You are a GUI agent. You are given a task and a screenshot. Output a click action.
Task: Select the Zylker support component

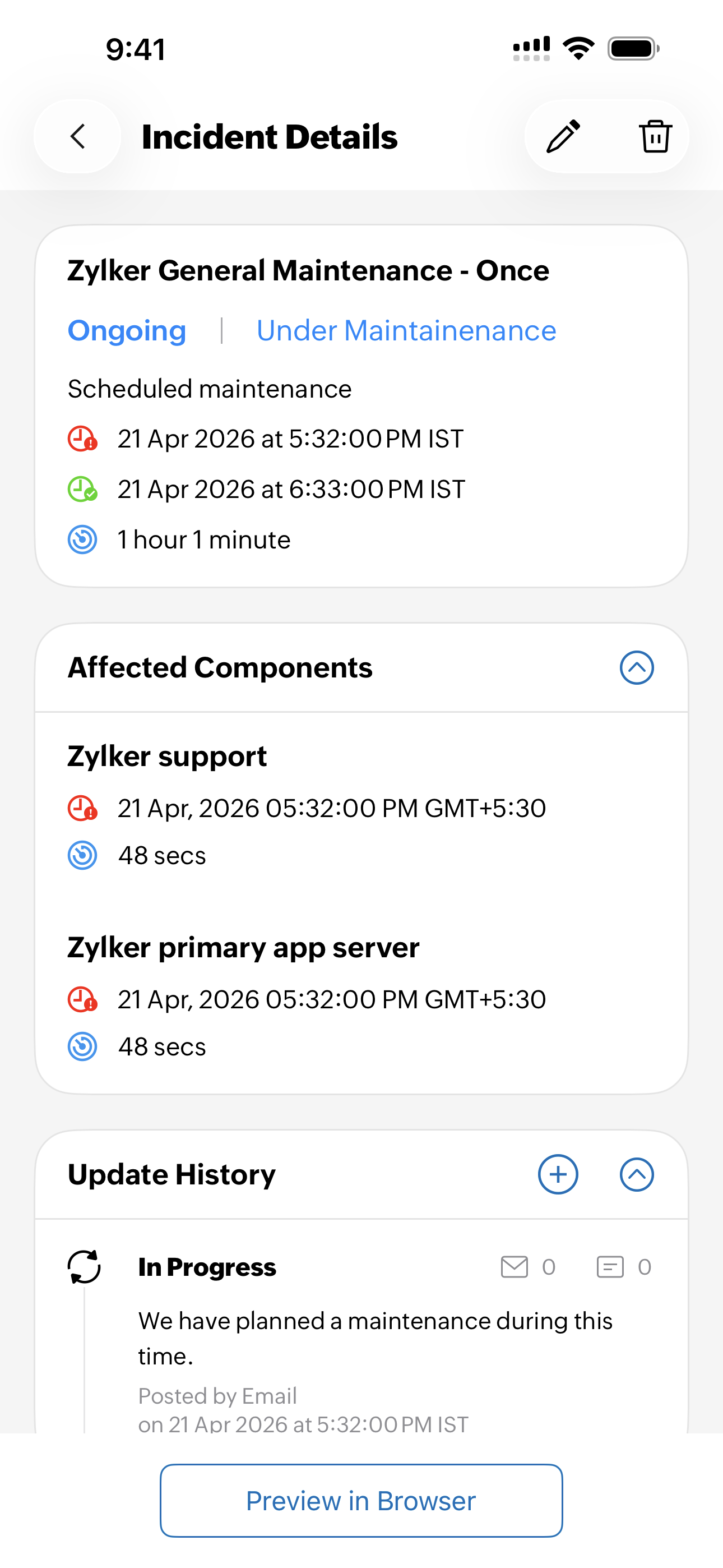(x=167, y=757)
